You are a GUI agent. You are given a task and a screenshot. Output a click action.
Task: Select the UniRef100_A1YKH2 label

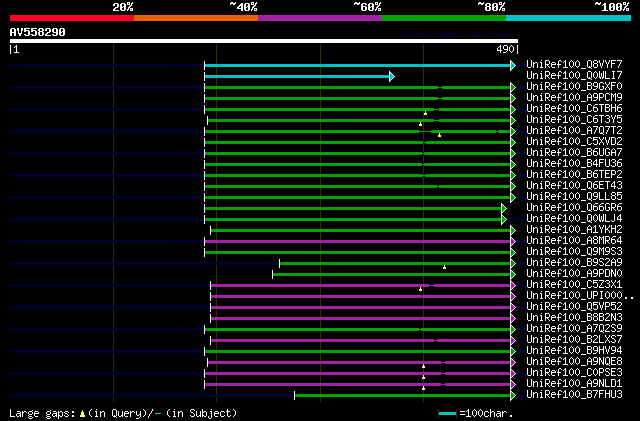[x=574, y=229]
